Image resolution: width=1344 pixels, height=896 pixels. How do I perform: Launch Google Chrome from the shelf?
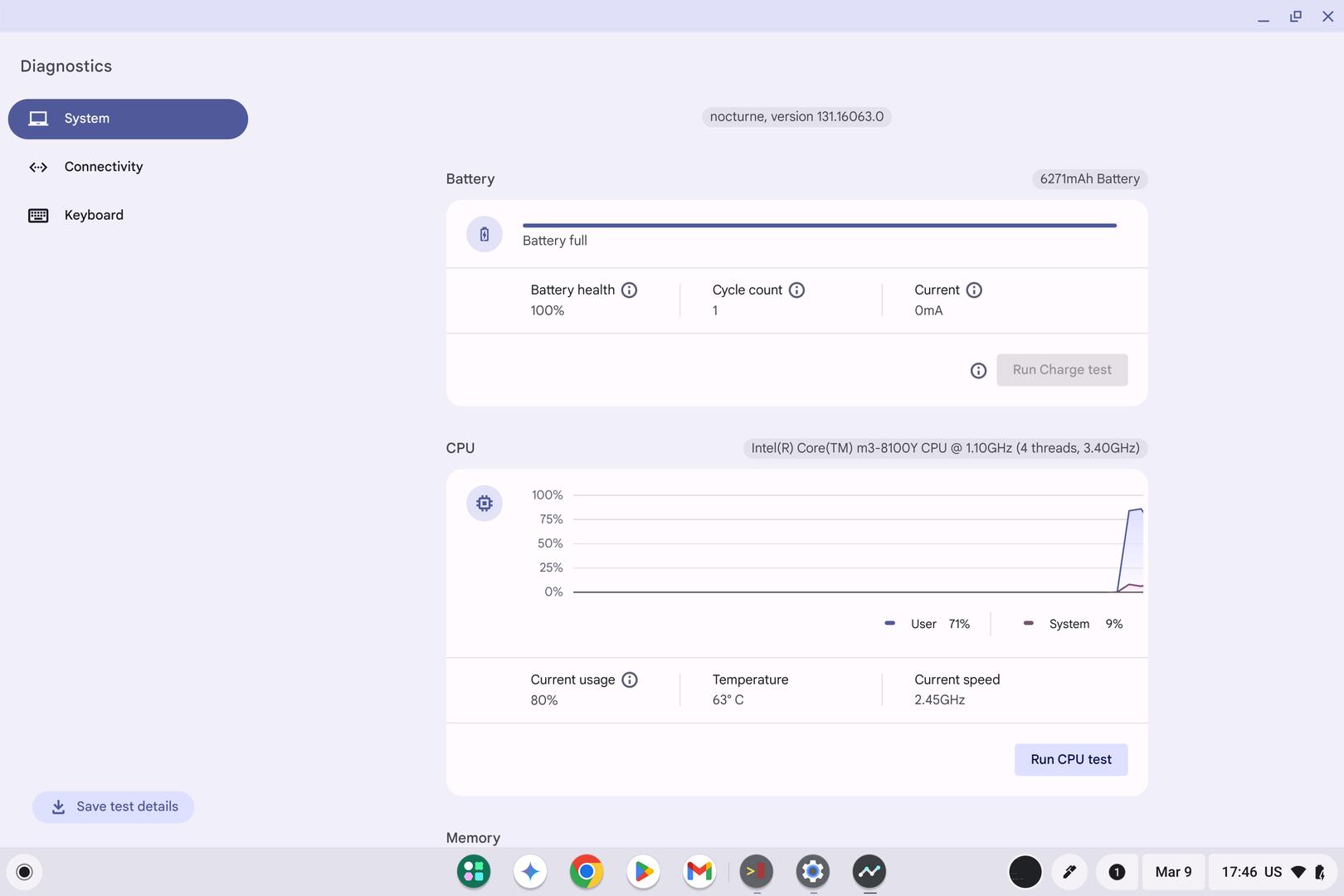[587, 871]
